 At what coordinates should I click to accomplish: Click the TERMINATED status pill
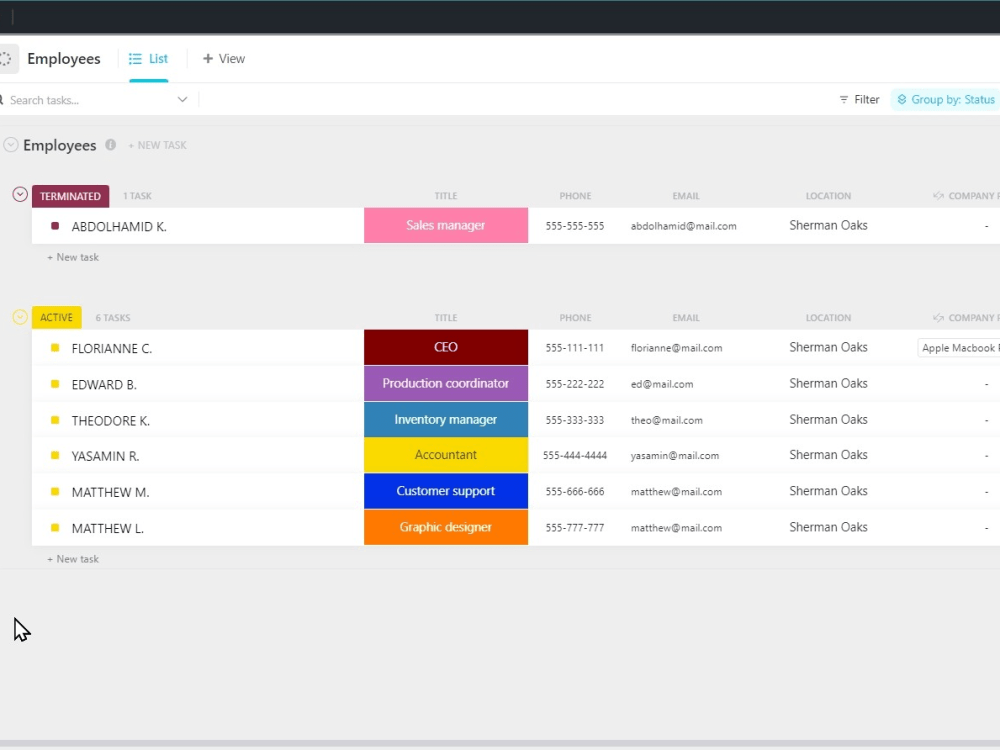pyautogui.click(x=70, y=196)
